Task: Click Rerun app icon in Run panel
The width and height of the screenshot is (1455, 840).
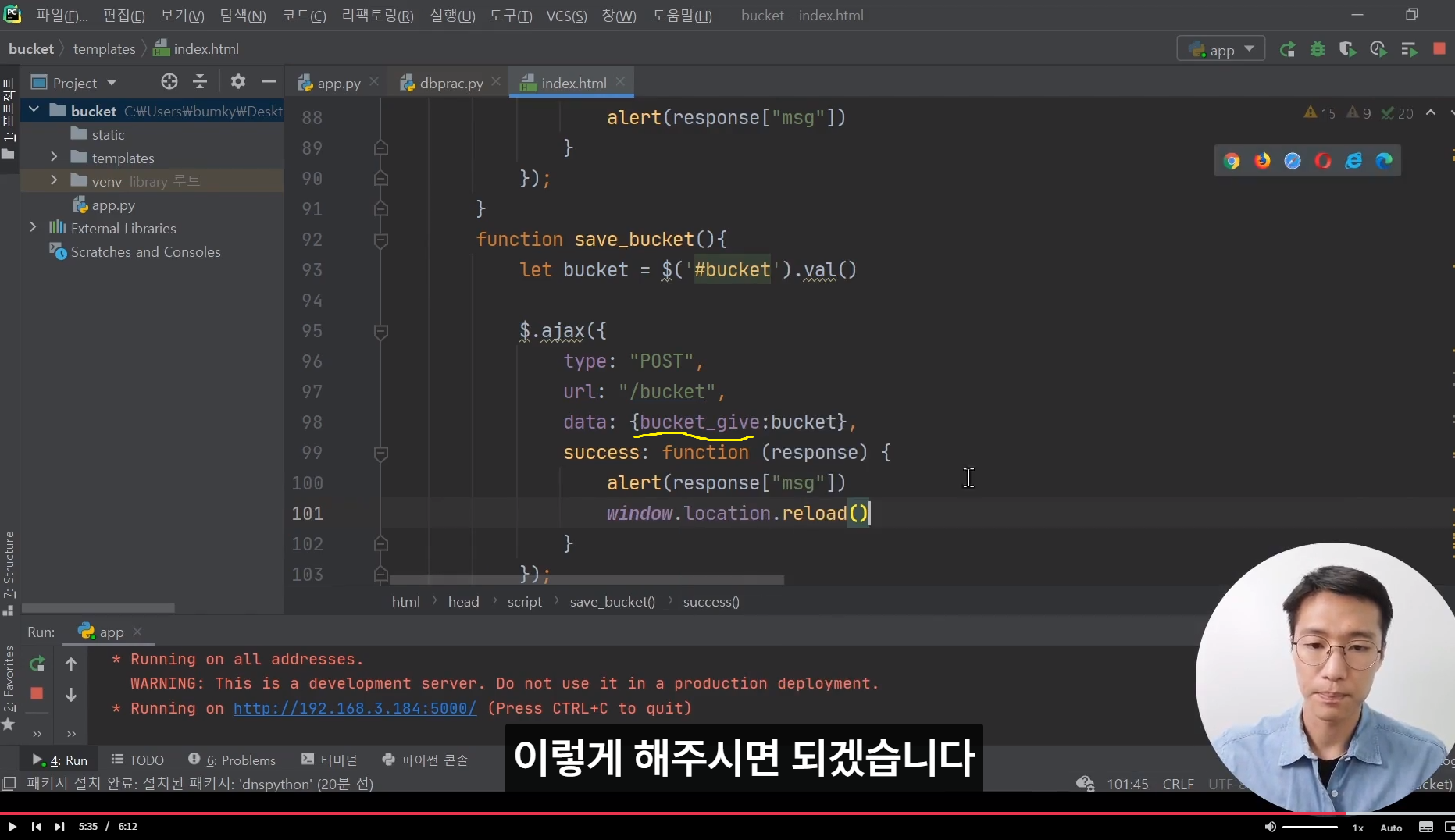Action: 37,664
